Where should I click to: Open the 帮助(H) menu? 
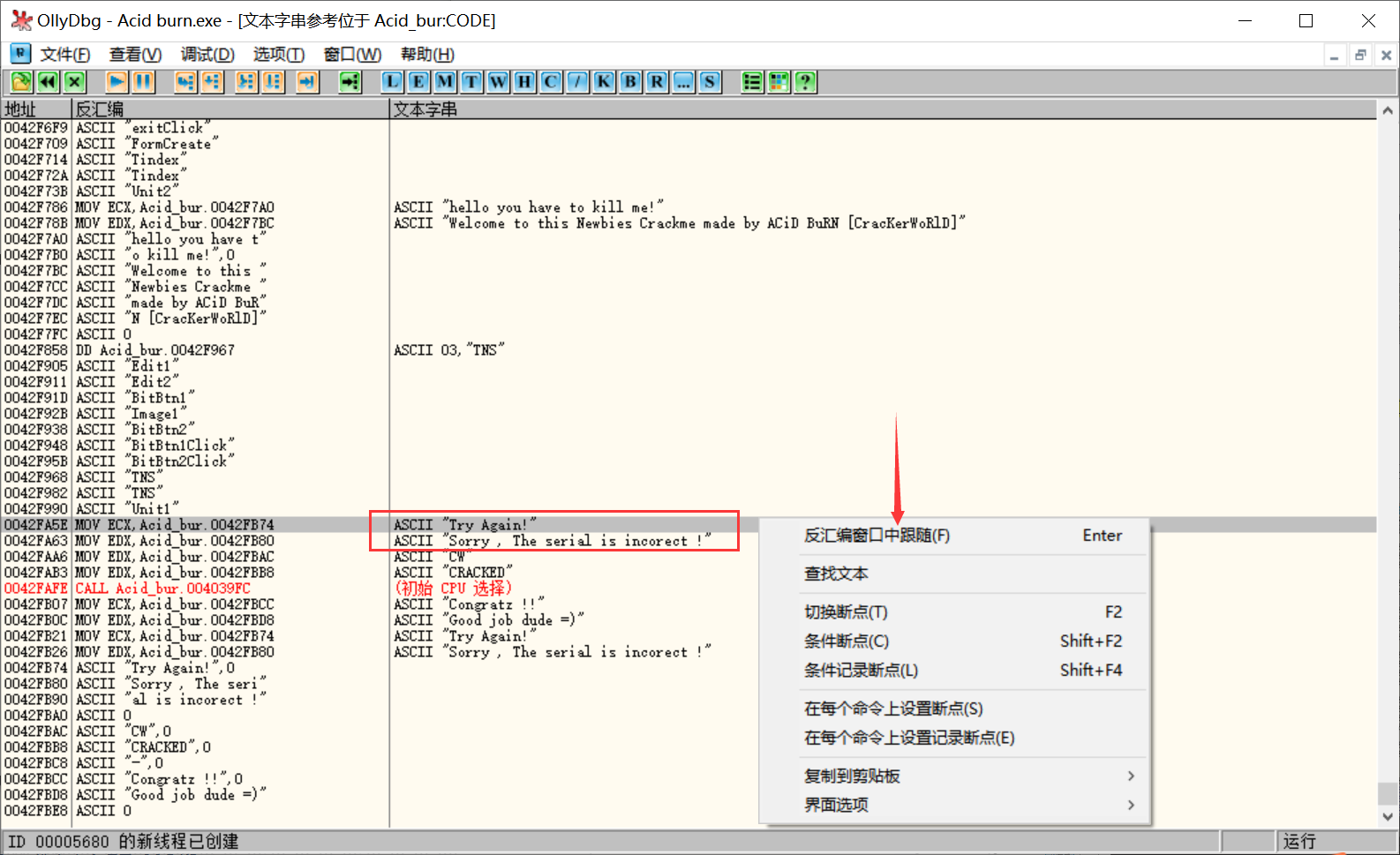(x=427, y=55)
